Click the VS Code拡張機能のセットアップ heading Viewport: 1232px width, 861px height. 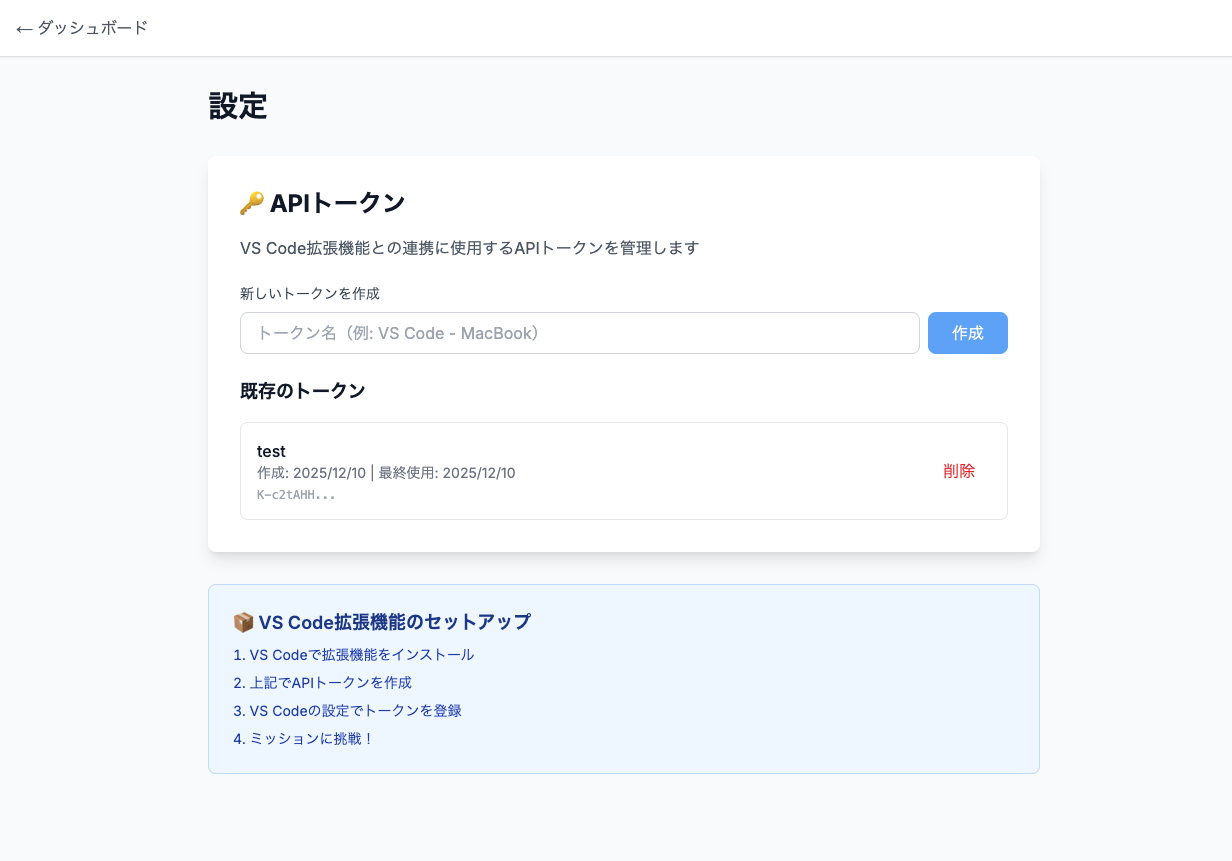395,622
